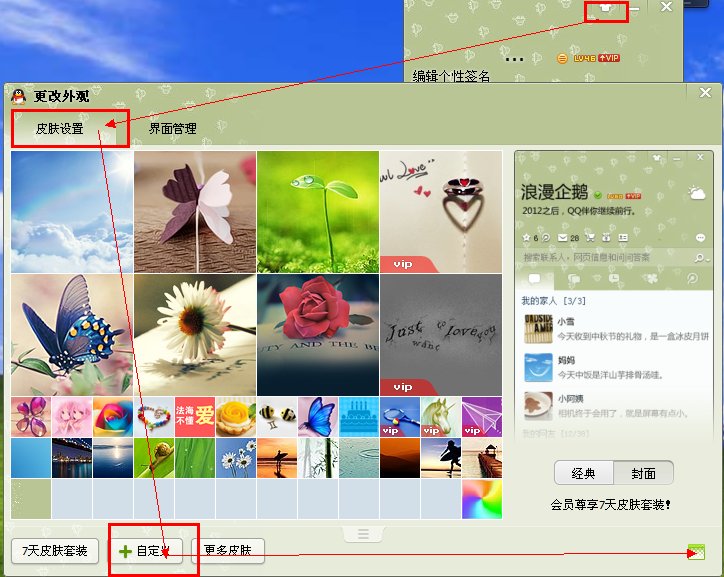This screenshot has width=724, height=577.
Task: Open skin changer shirt icon in QQ main window
Action: pos(606,8)
